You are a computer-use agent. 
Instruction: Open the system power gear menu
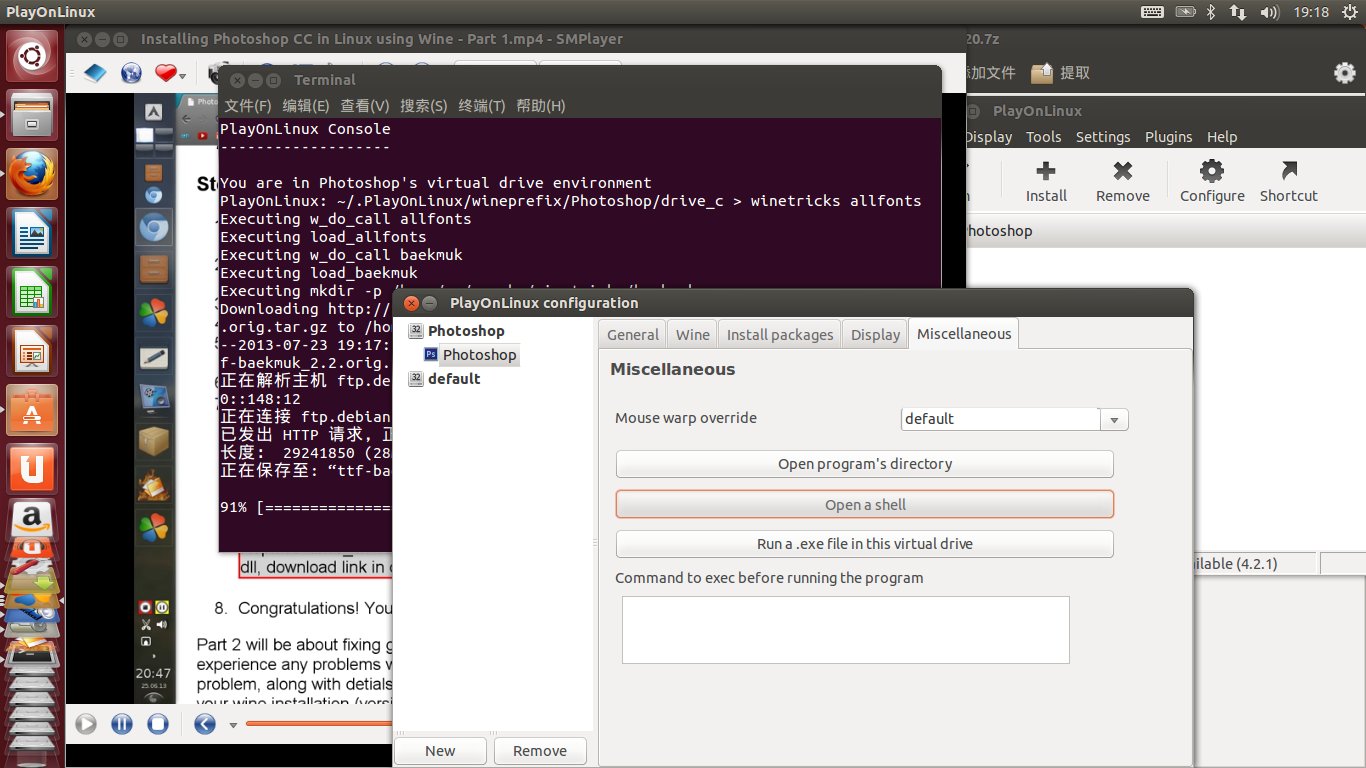click(1349, 12)
